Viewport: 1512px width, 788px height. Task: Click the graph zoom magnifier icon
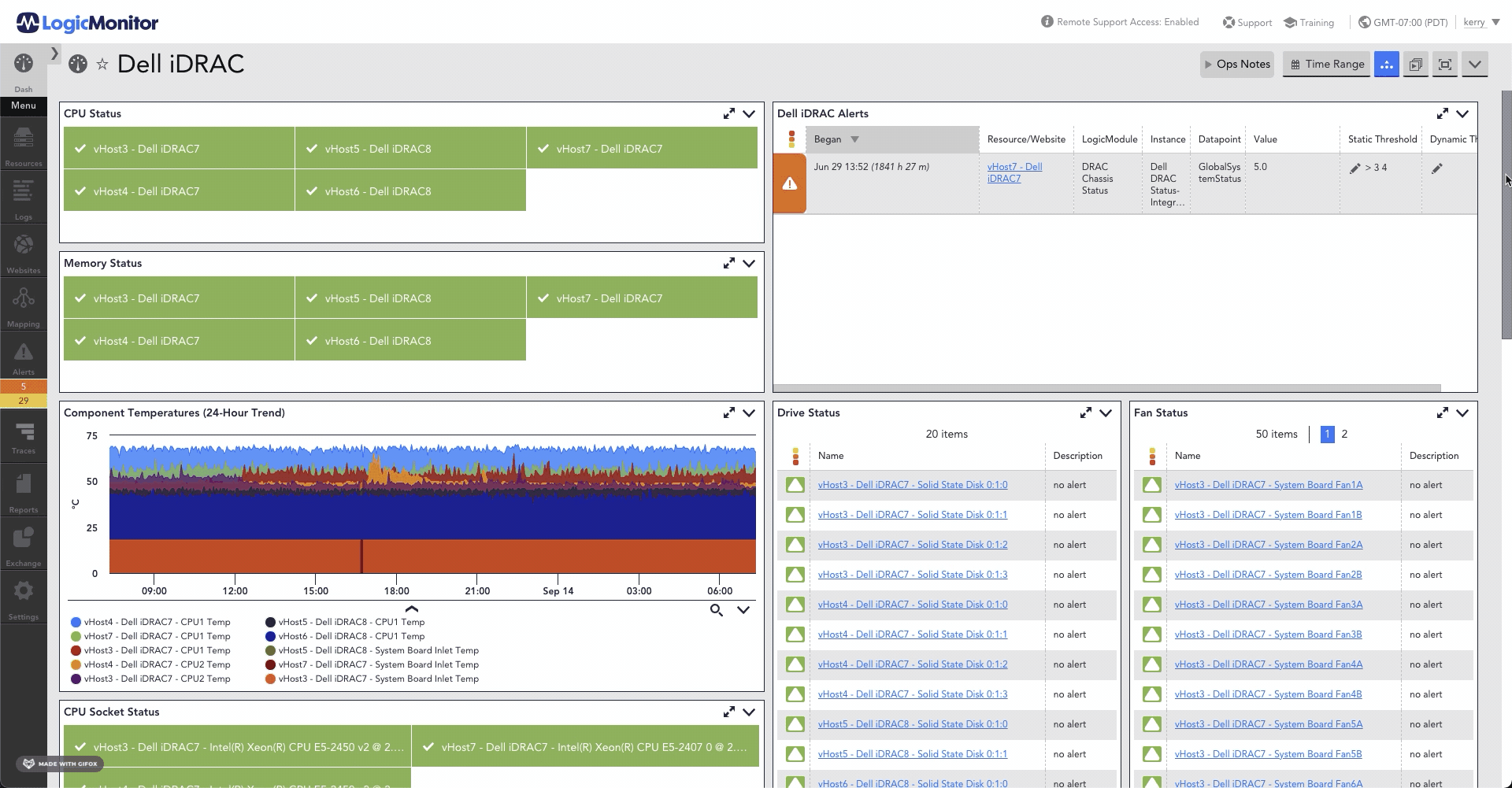[717, 610]
